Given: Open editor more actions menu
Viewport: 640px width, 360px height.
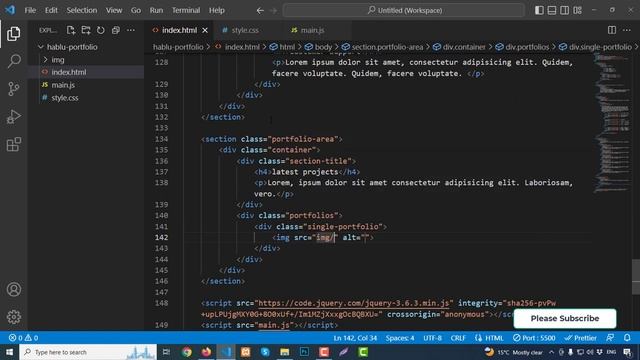Looking at the screenshot, I should click(x=627, y=30).
